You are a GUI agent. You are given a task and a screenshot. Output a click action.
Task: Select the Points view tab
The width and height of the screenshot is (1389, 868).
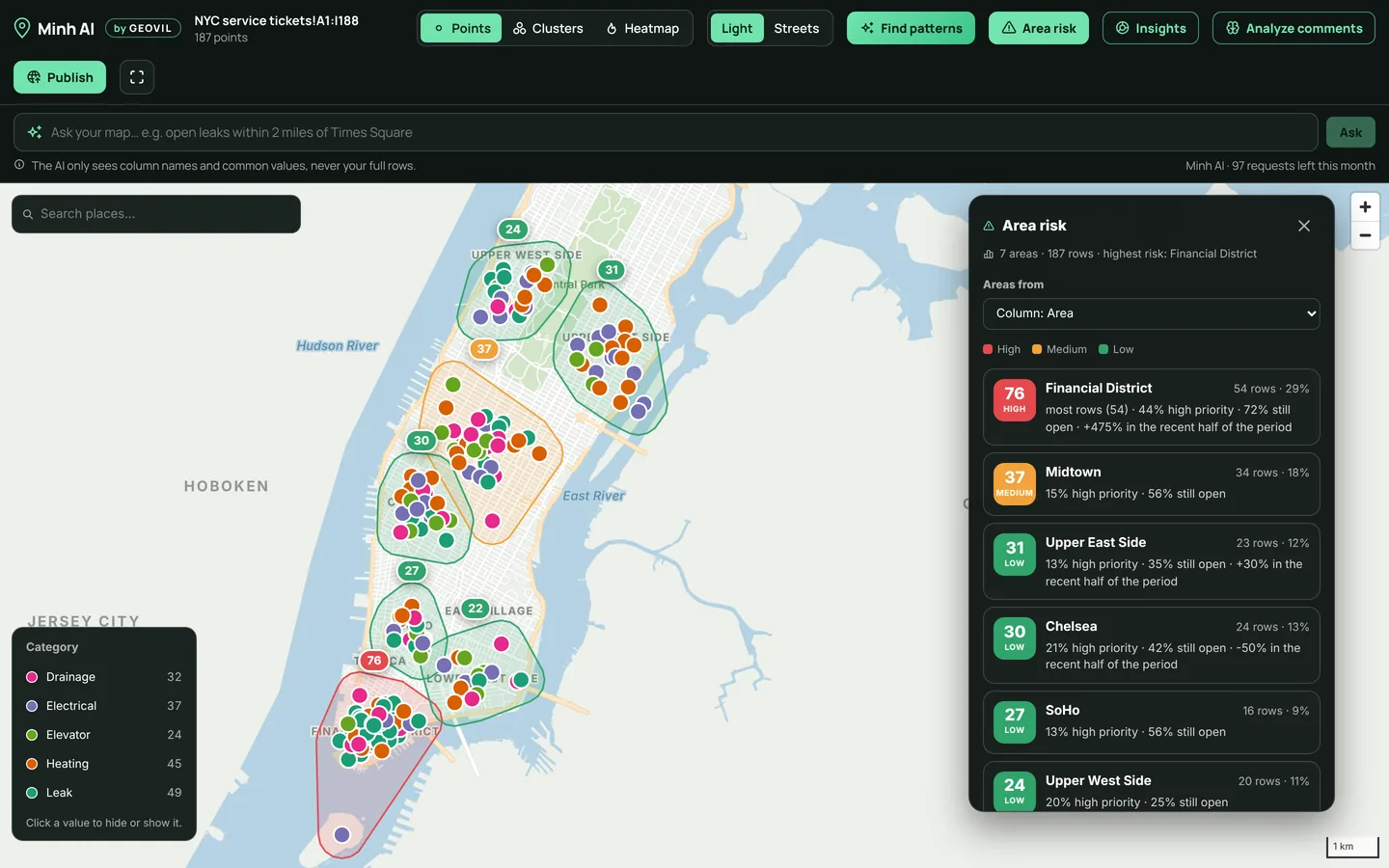click(x=461, y=28)
